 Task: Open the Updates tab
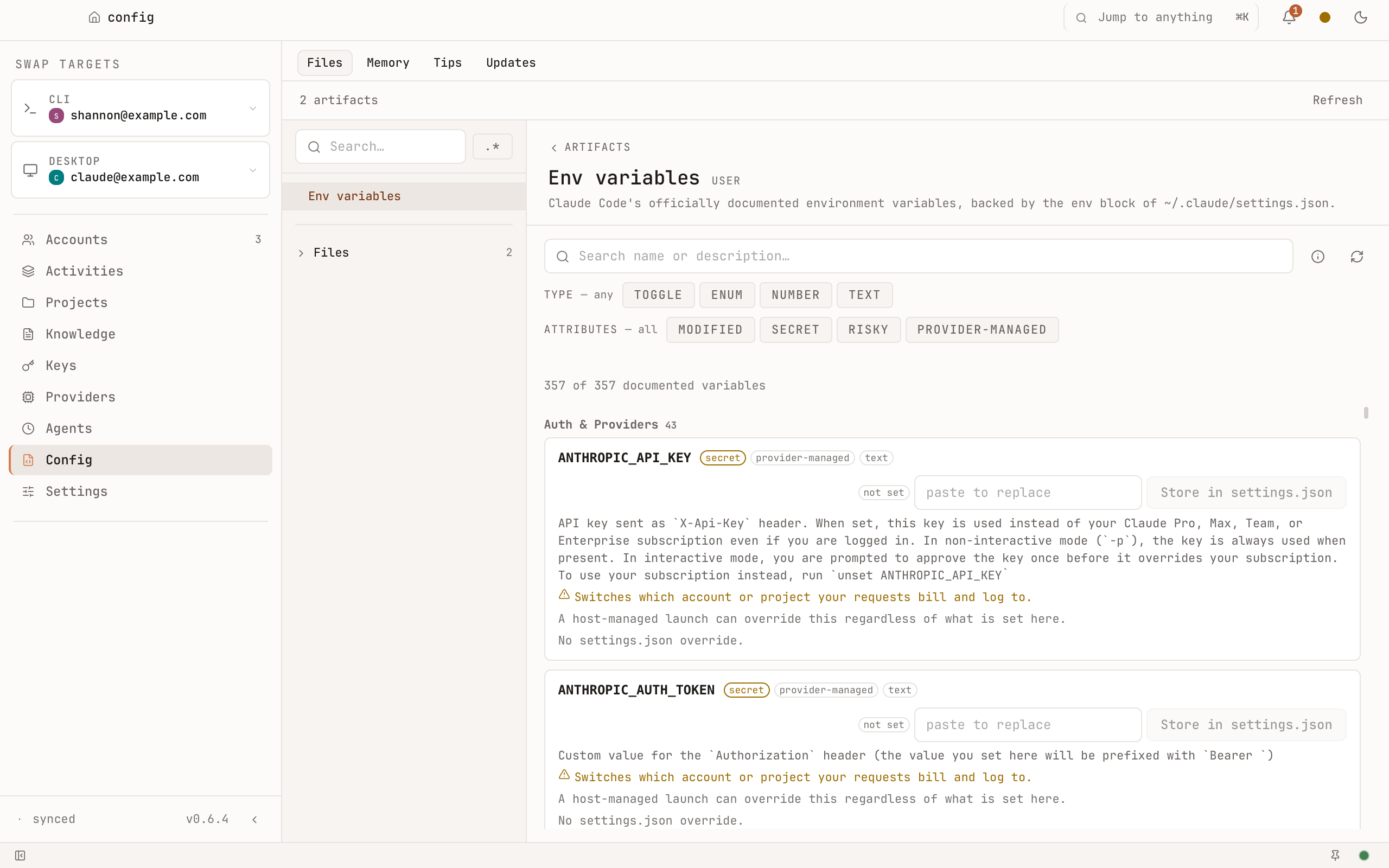tap(511, 62)
